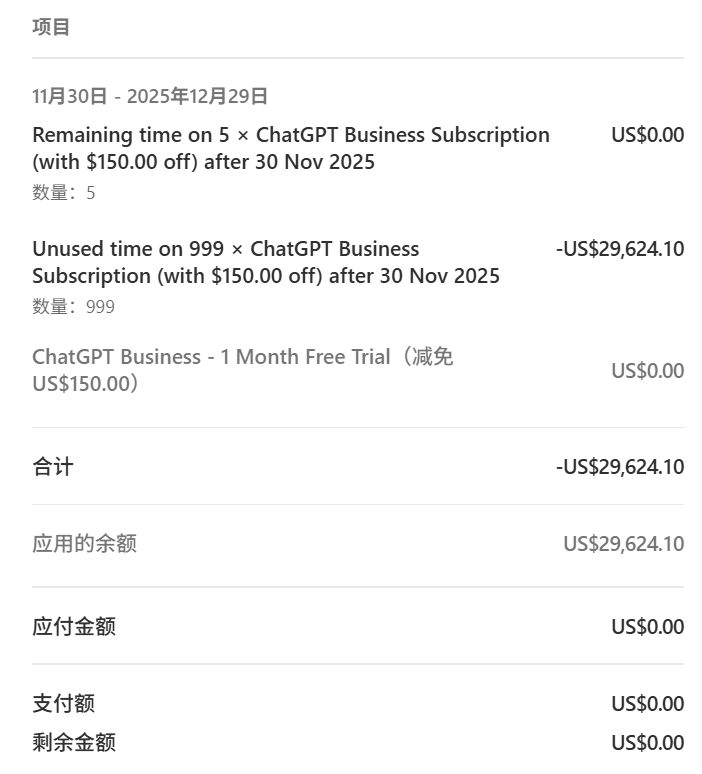Click the 应付金额 amount due label

pos(74,627)
